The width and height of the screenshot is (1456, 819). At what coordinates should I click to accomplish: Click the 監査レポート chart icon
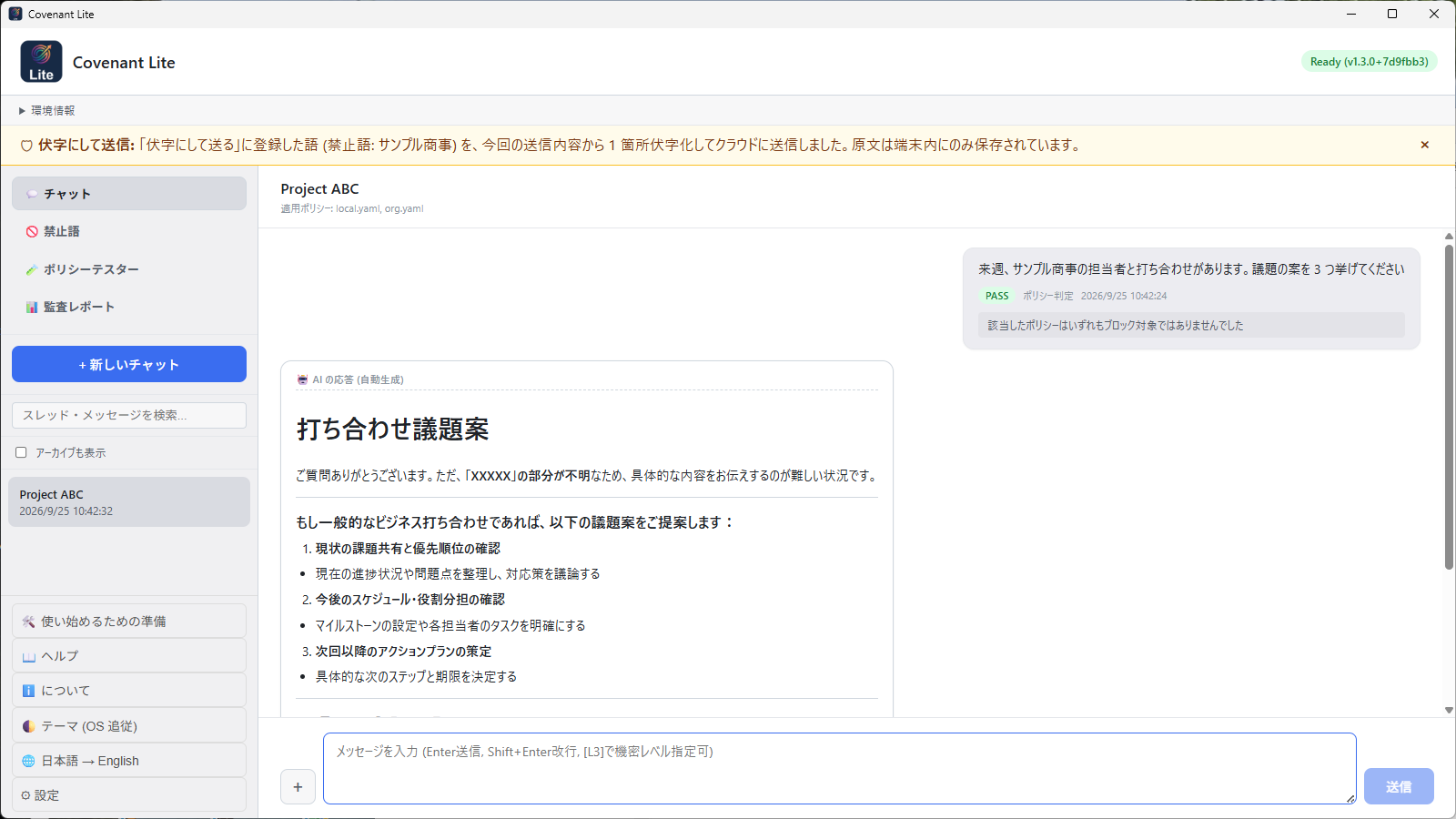tap(32, 308)
